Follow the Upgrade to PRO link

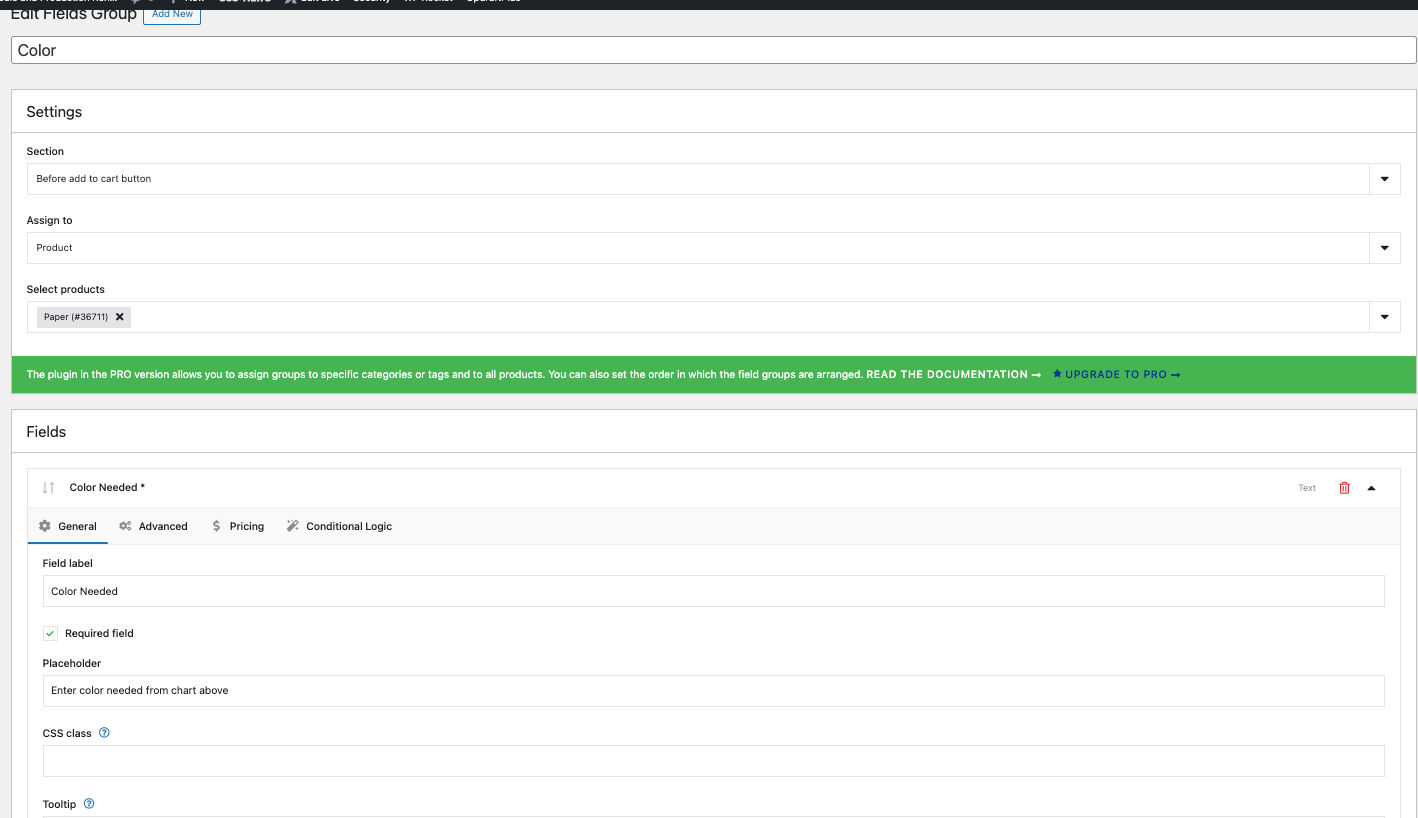tap(1116, 374)
